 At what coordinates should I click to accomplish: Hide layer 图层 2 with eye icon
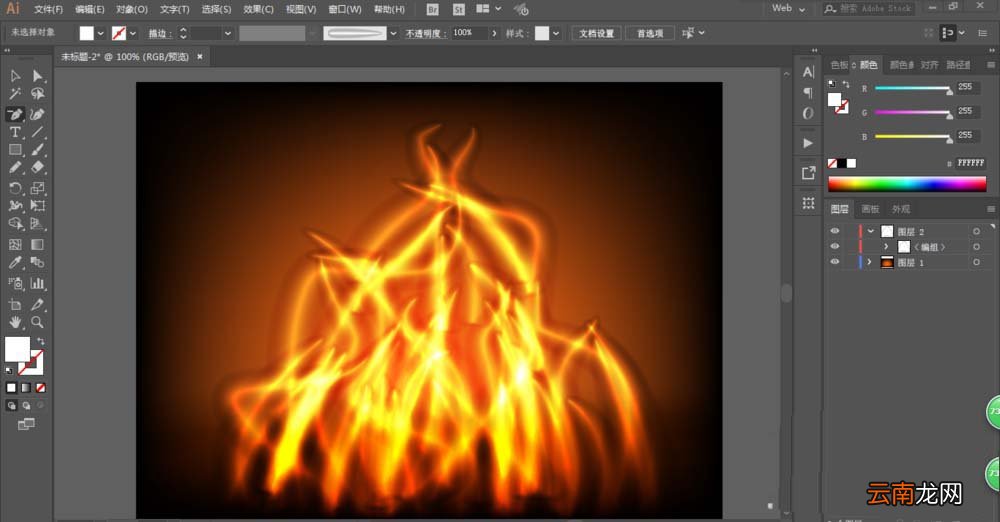(x=835, y=231)
